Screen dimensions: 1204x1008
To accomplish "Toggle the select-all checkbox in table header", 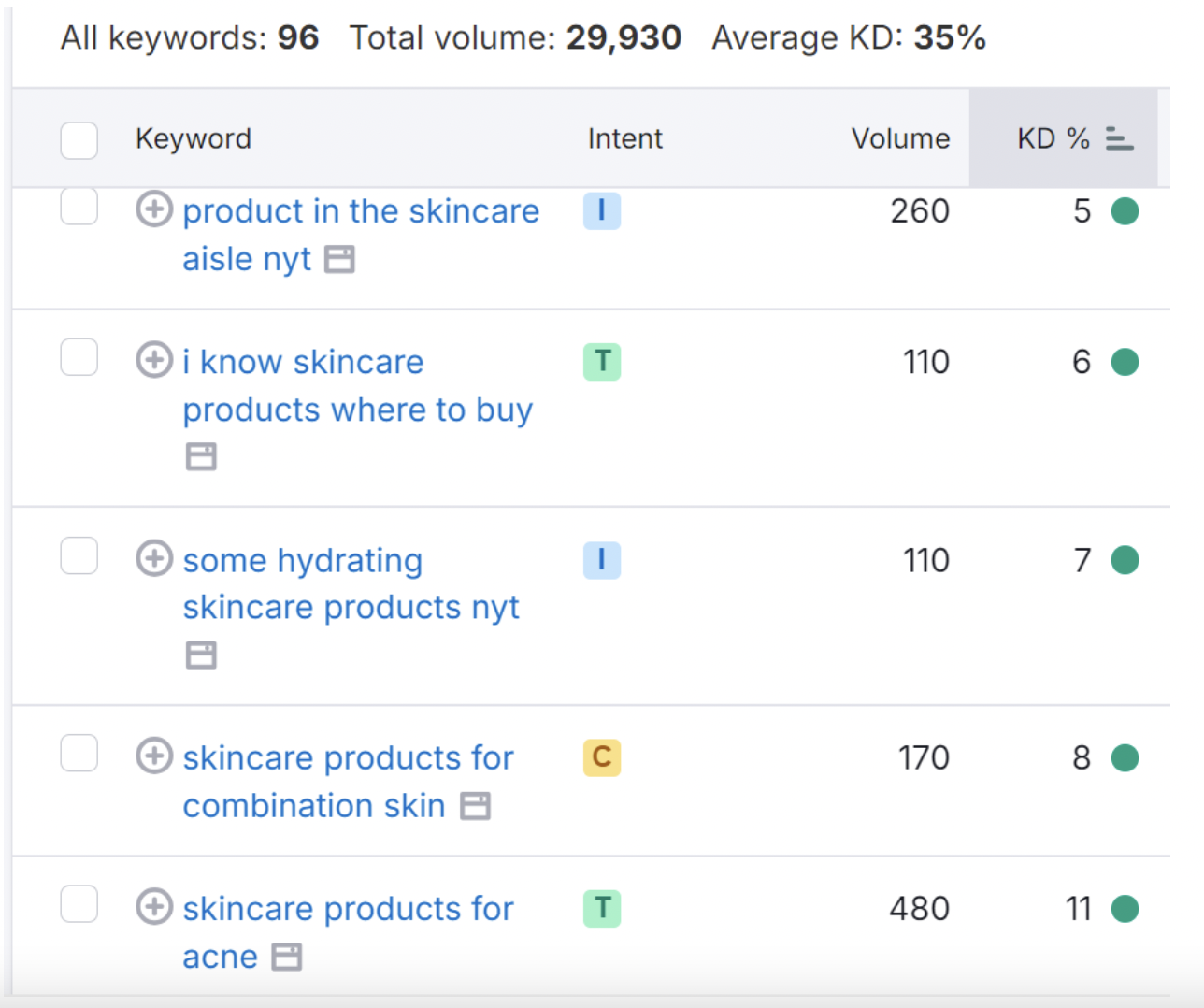I will tap(79, 139).
